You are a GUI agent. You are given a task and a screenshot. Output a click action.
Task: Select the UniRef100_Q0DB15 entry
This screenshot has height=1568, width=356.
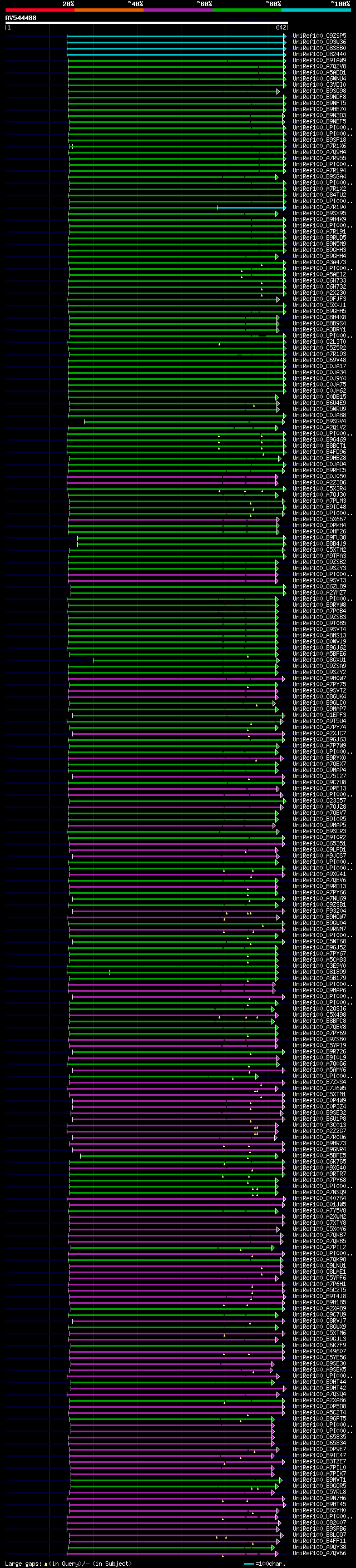pyautogui.click(x=319, y=397)
